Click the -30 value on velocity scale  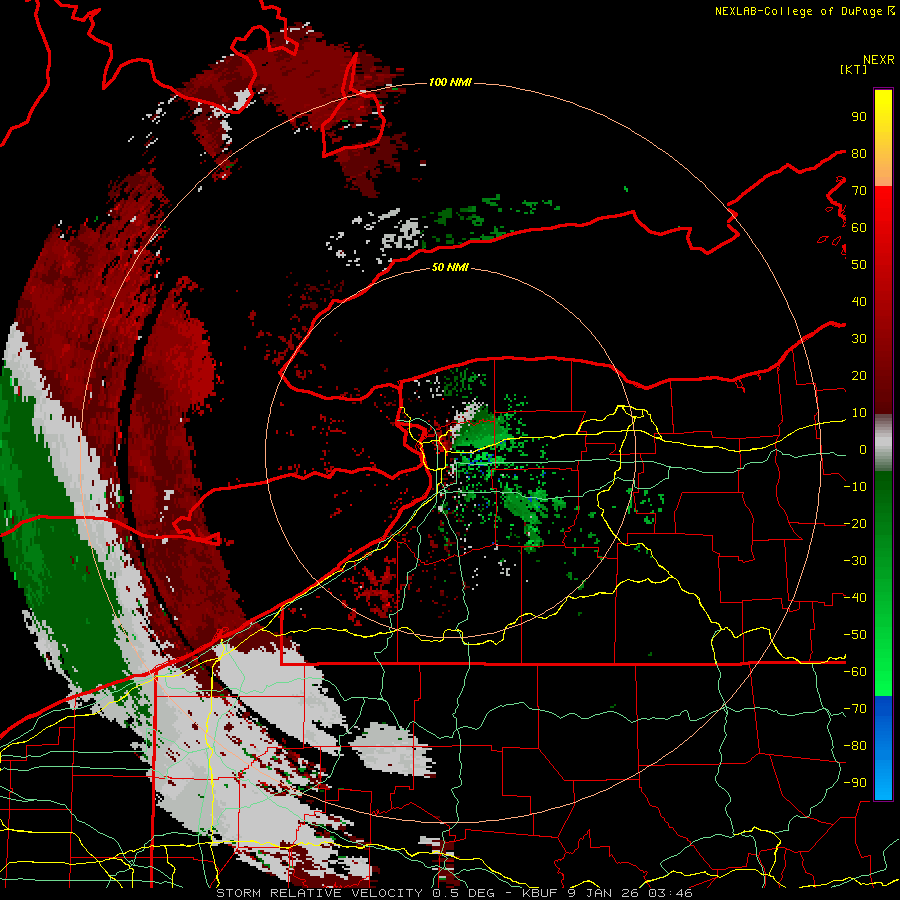tap(855, 561)
